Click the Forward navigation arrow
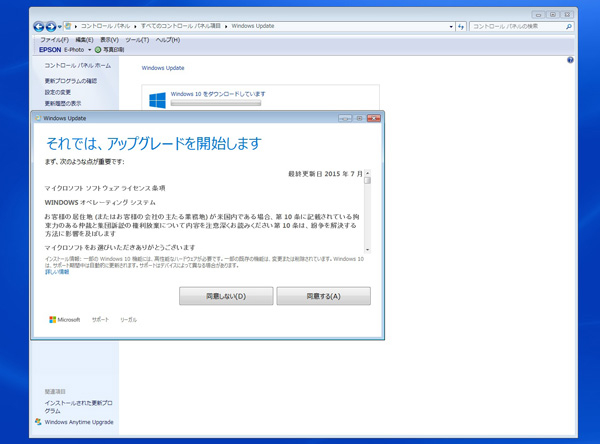 [x=51, y=26]
